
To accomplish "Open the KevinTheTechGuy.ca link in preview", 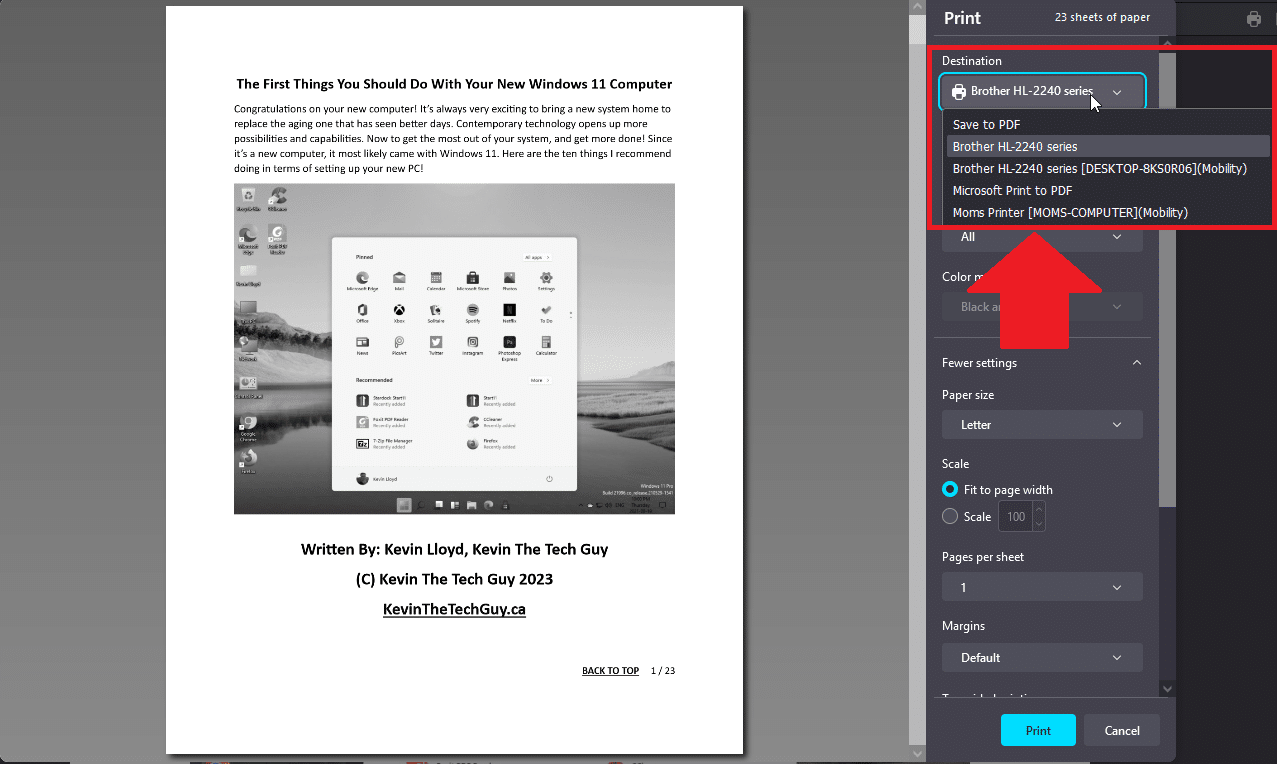I will coord(454,609).
